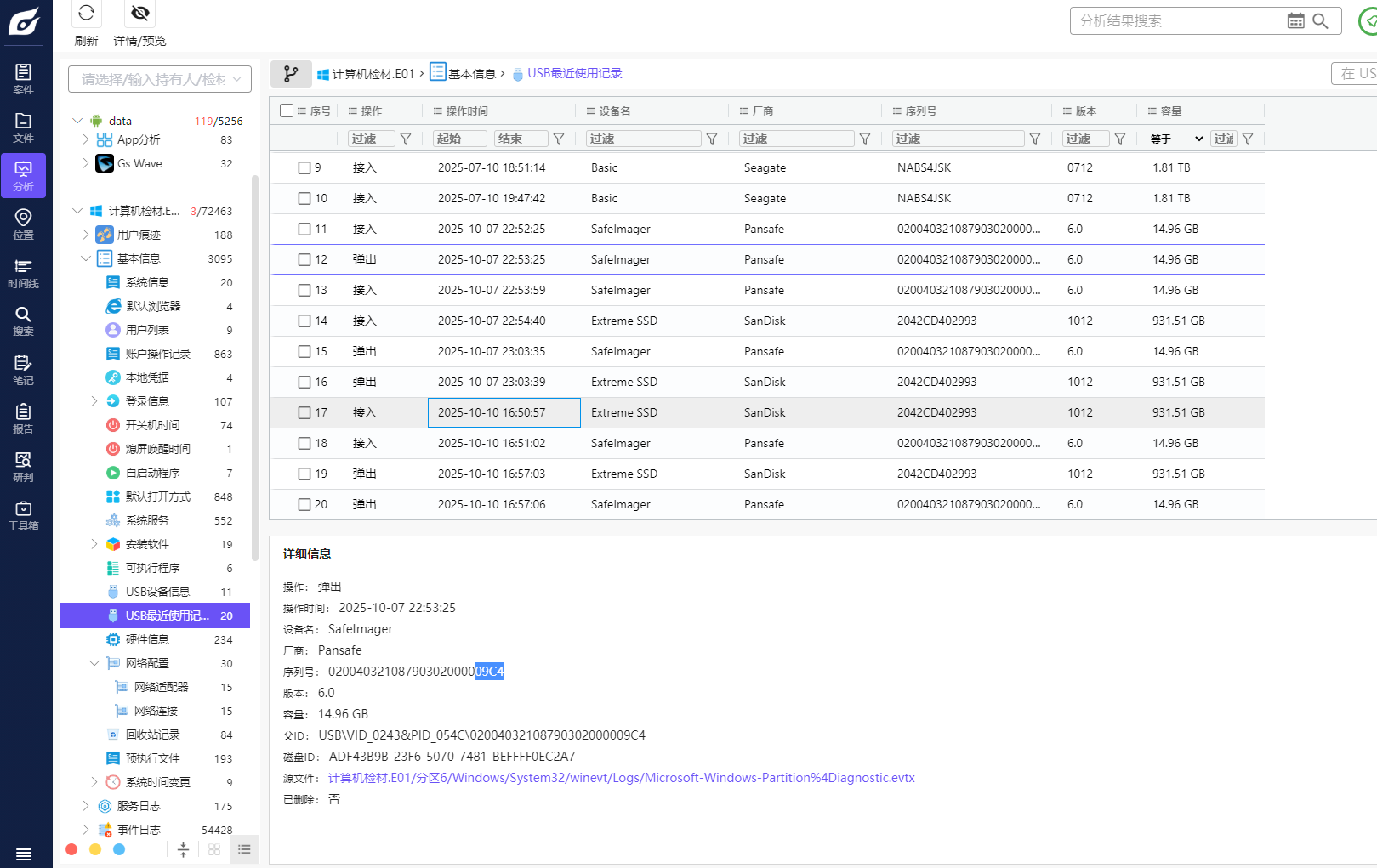Check the checkbox for row 19
Viewport: 1377px width, 868px height.
304,474
